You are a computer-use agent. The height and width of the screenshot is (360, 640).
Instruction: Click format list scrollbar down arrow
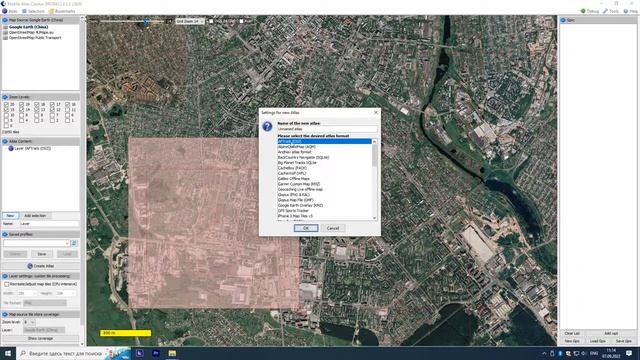[x=375, y=218]
